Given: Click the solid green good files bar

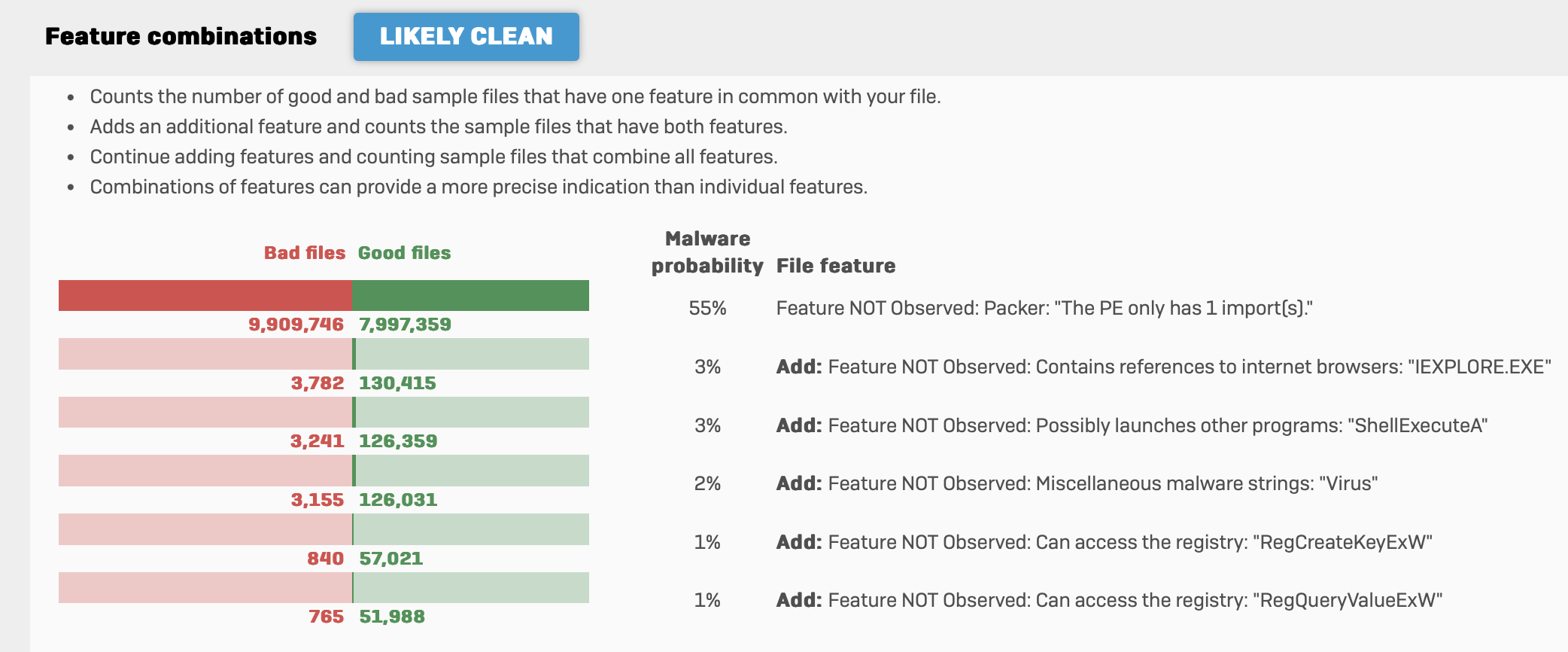Looking at the screenshot, I should (x=470, y=295).
